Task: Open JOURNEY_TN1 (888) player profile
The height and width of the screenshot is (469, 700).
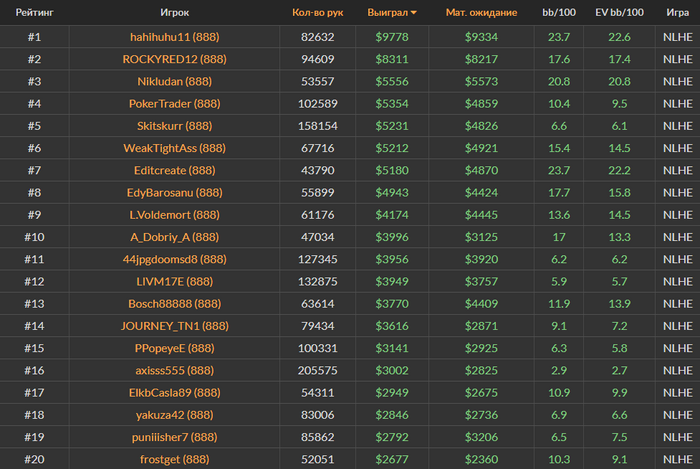Action: [x=175, y=326]
